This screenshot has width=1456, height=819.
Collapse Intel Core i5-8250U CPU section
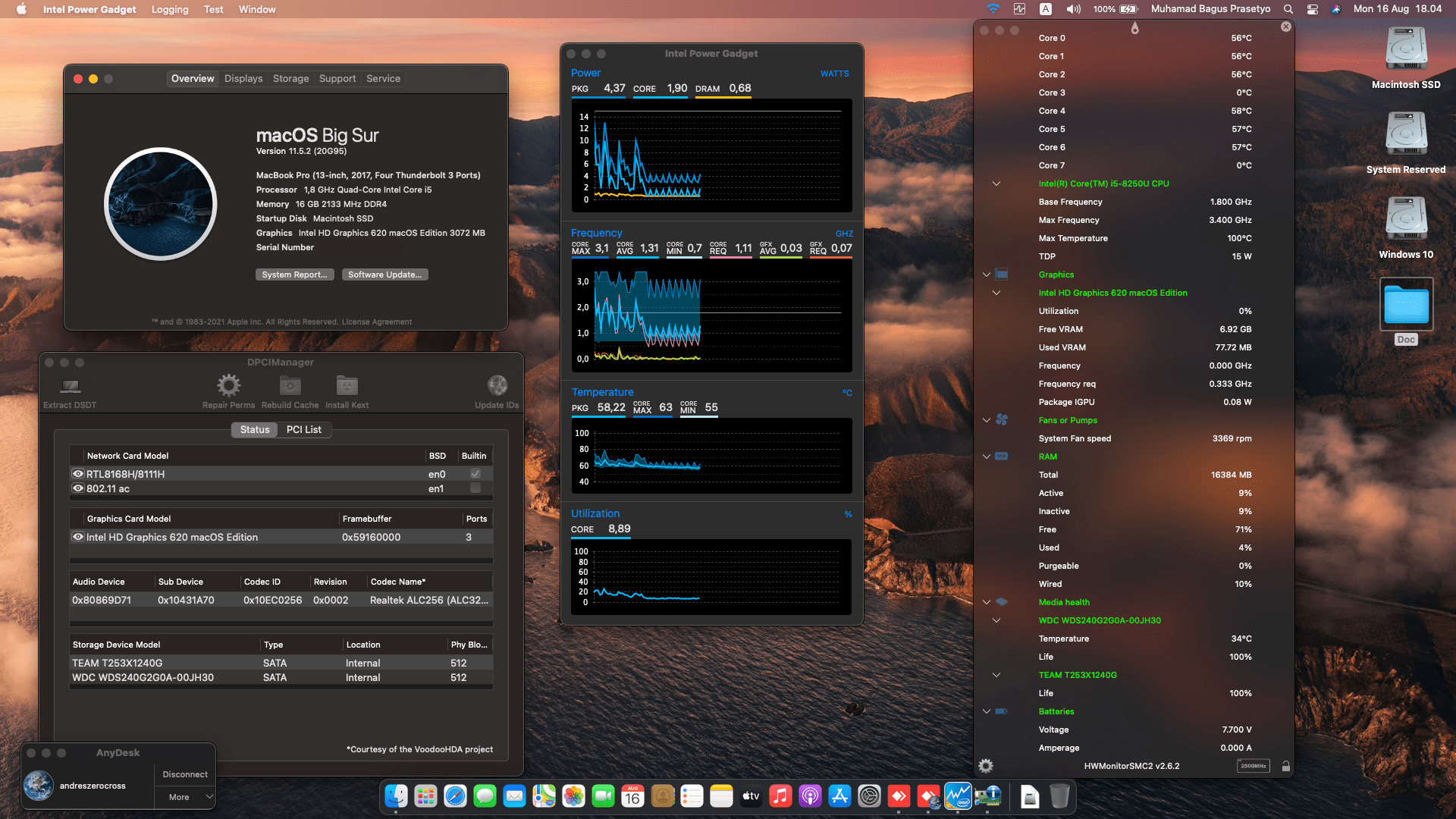point(996,184)
